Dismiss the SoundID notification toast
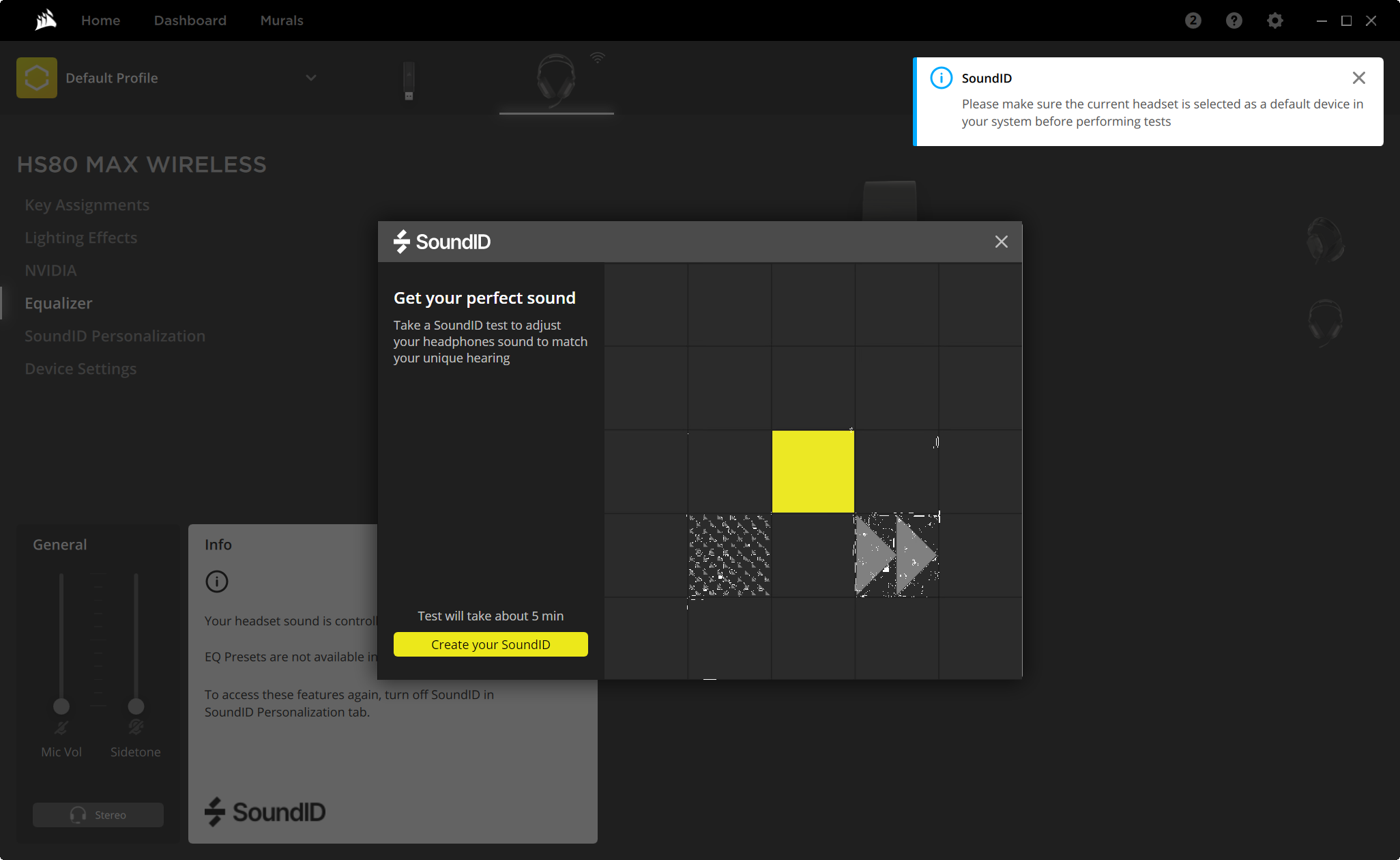The width and height of the screenshot is (1400, 860). [1358, 78]
